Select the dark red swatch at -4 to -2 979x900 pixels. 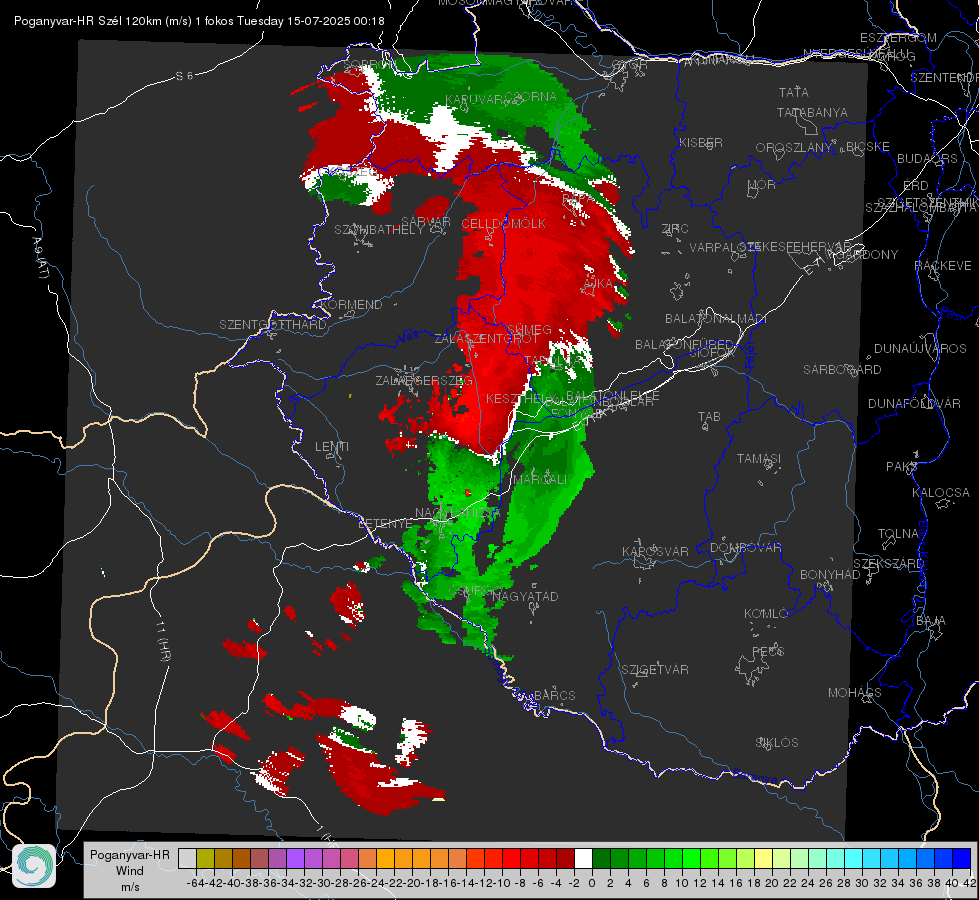[x=565, y=858]
